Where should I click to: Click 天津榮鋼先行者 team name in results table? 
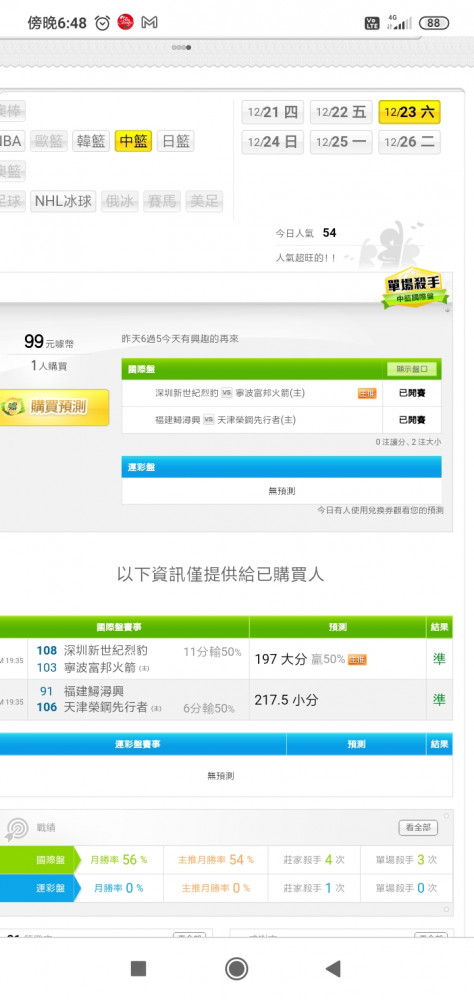106,707
